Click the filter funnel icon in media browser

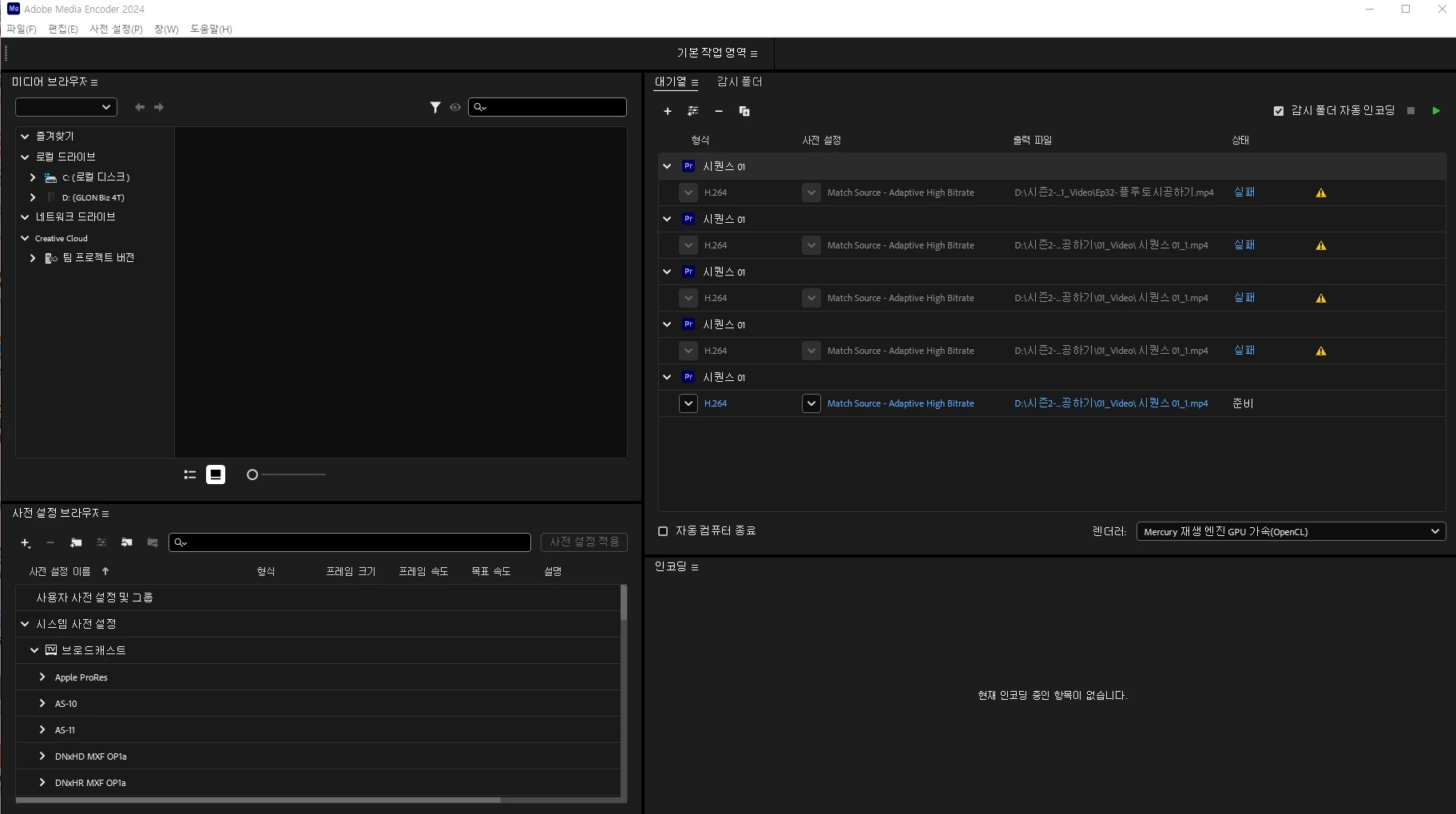435,107
